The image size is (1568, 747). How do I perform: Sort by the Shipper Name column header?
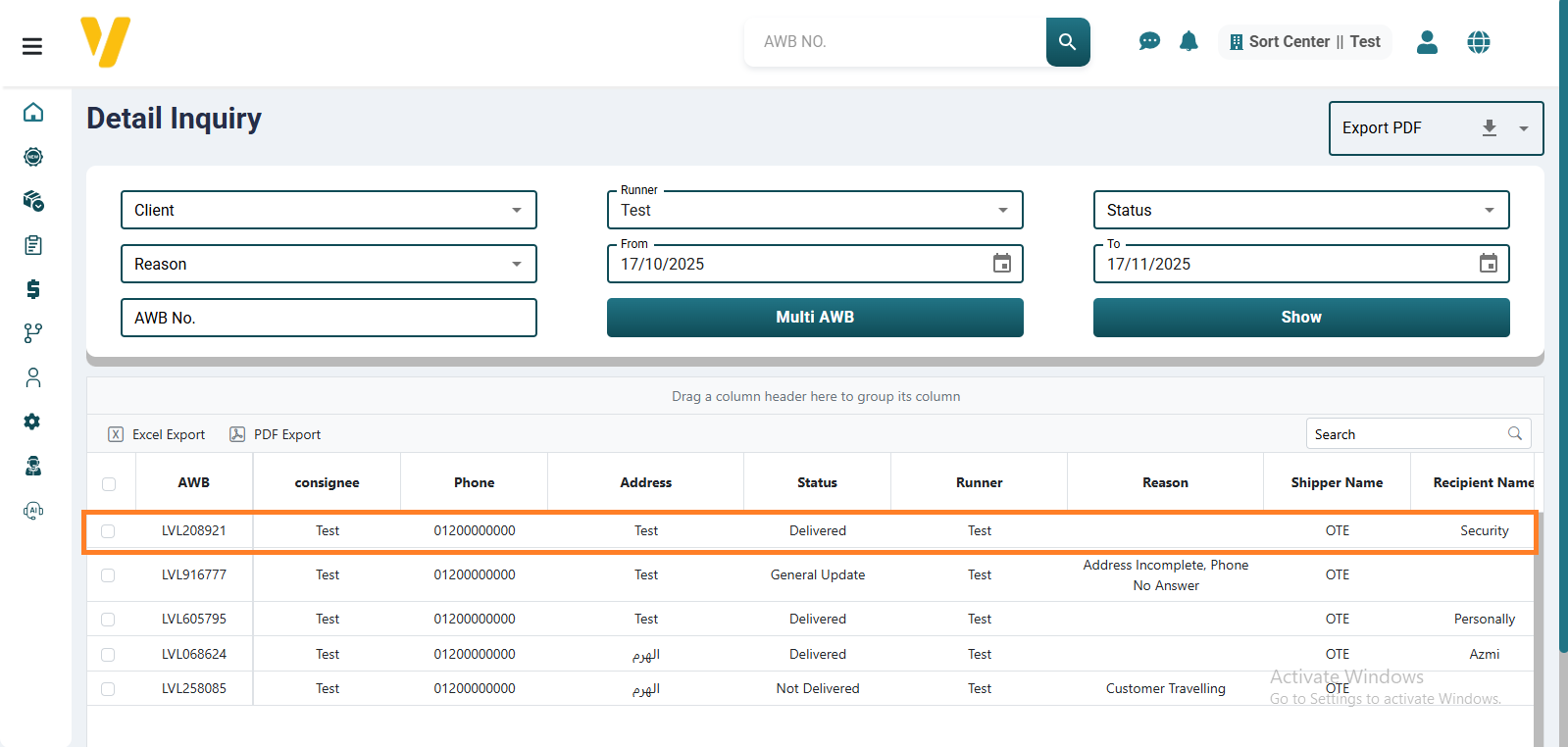click(1336, 482)
